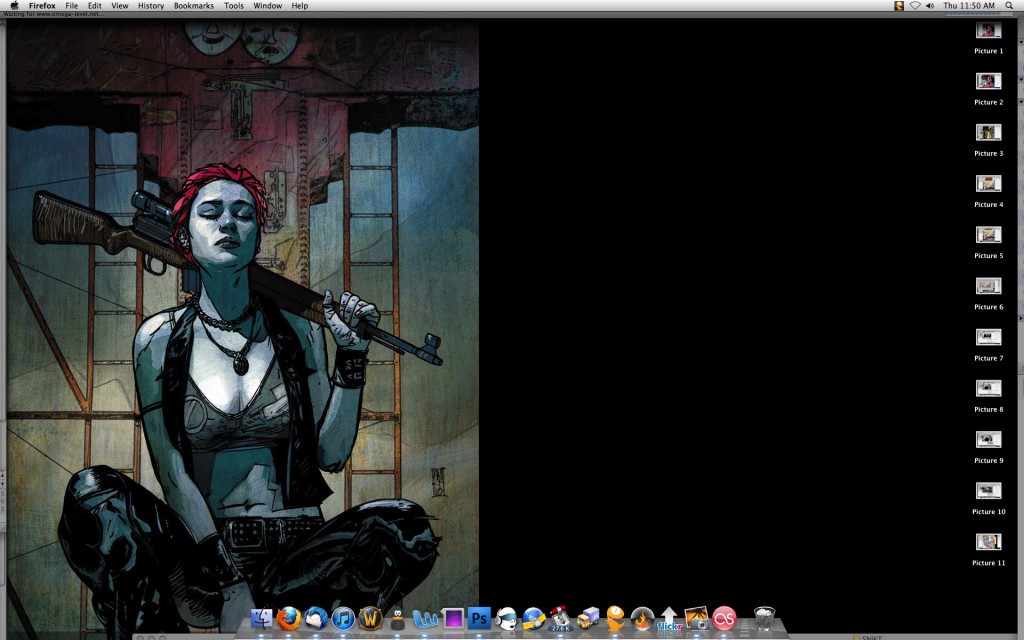Viewport: 1024px width, 640px height.
Task: Open the Firefox application menu
Action: tap(42, 5)
